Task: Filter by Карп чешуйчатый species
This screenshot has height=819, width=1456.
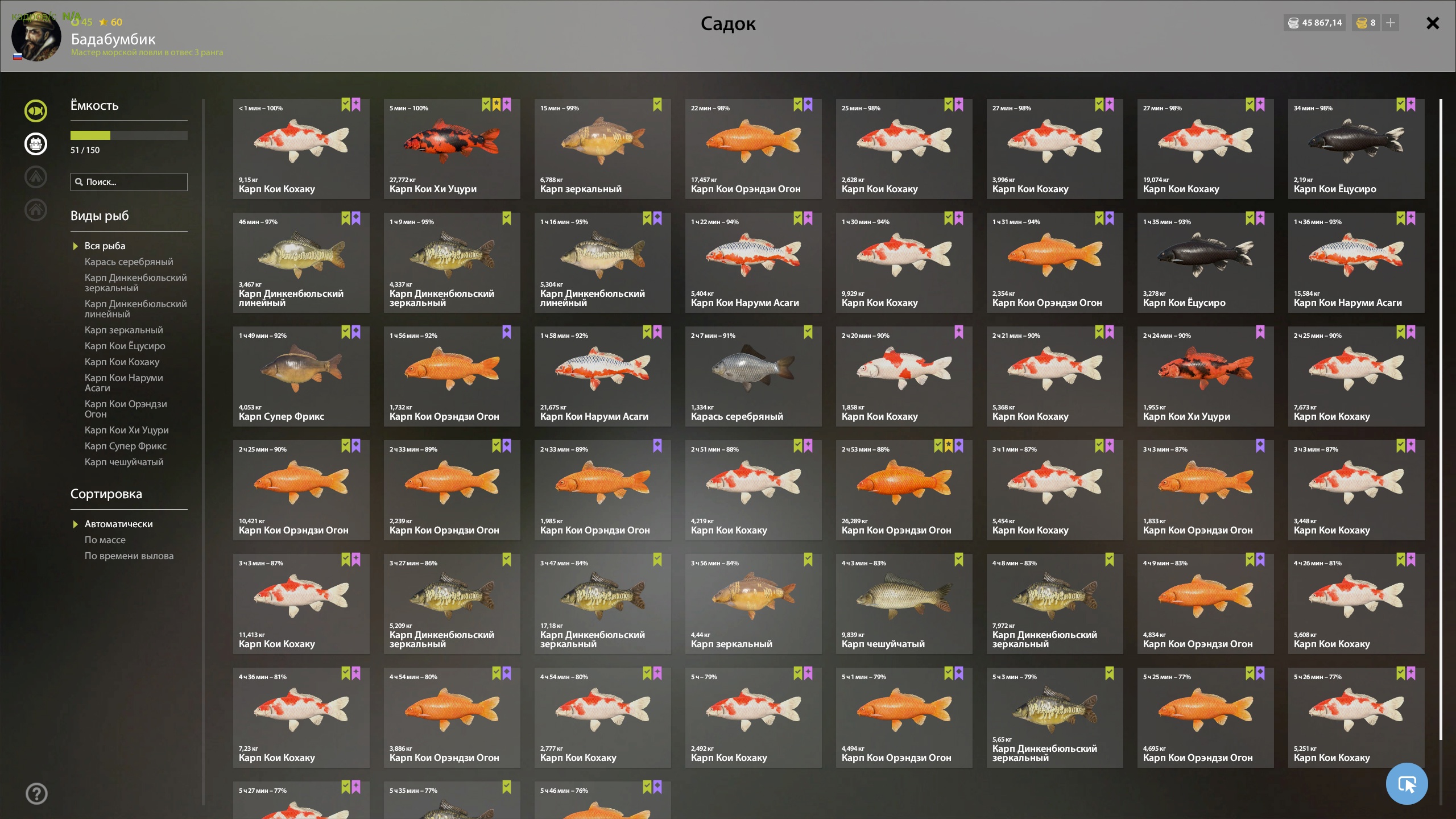Action: tap(124, 462)
